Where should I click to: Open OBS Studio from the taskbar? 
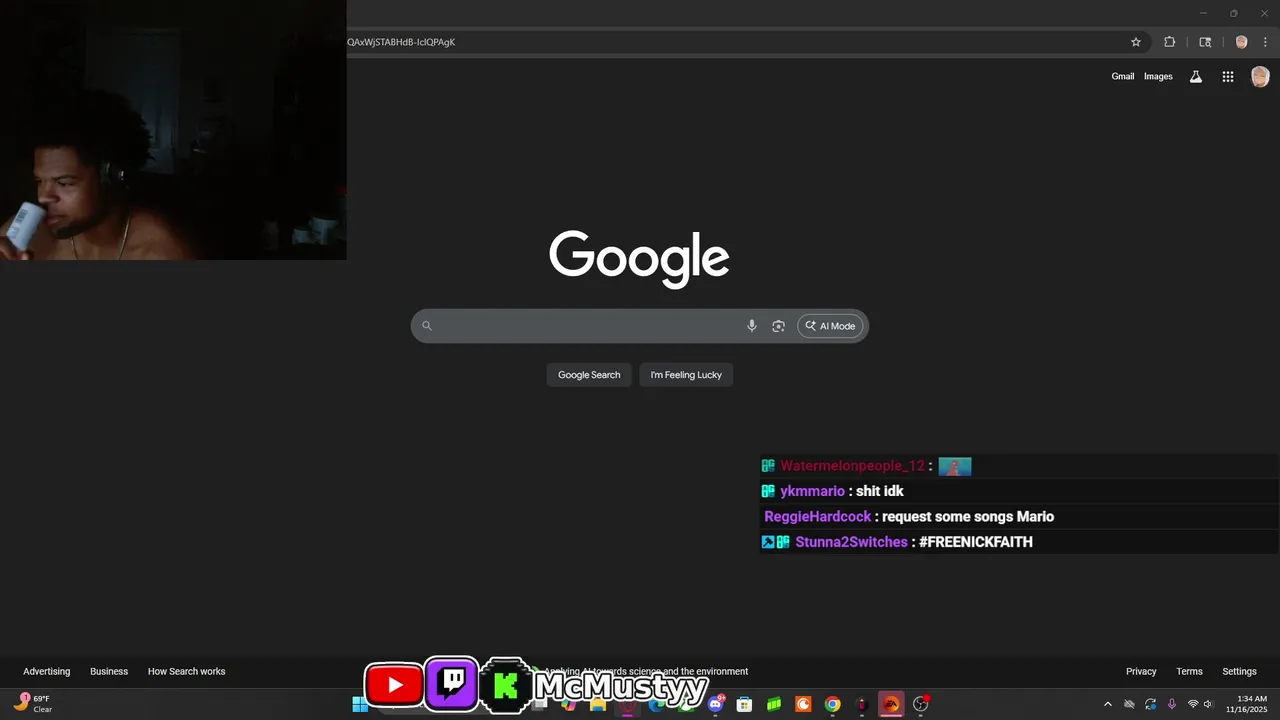921,704
